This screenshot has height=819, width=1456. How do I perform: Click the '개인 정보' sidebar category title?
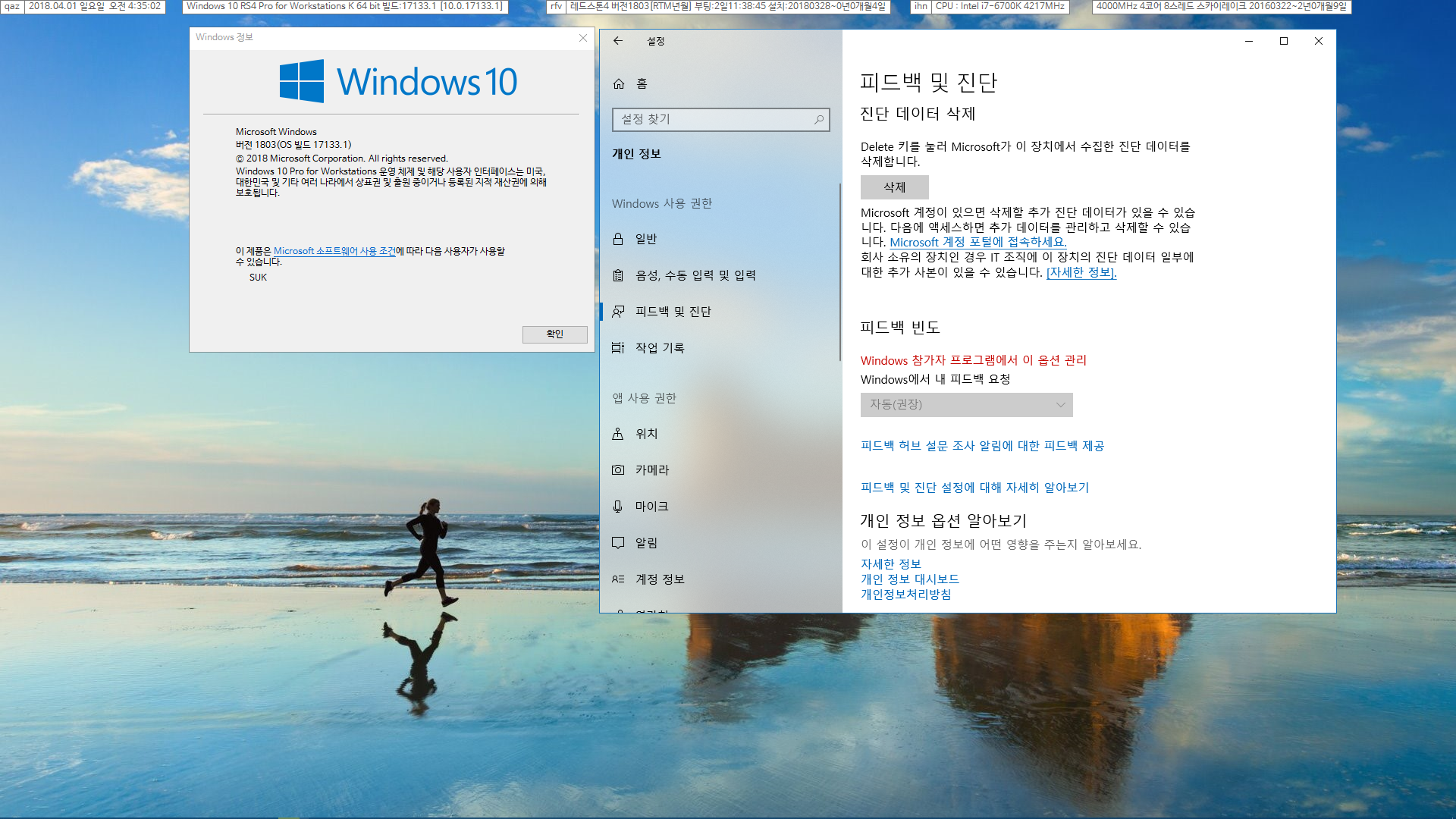636,154
